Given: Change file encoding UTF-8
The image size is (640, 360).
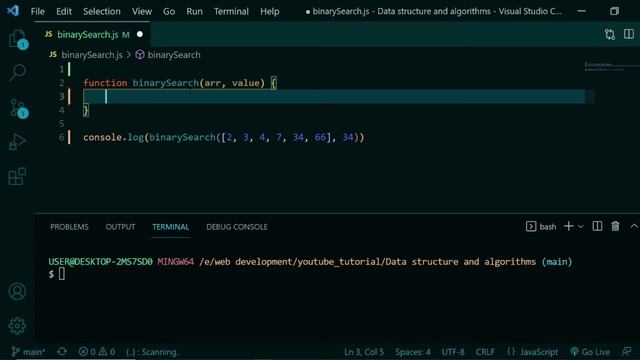Looking at the screenshot, I should coord(453,352).
